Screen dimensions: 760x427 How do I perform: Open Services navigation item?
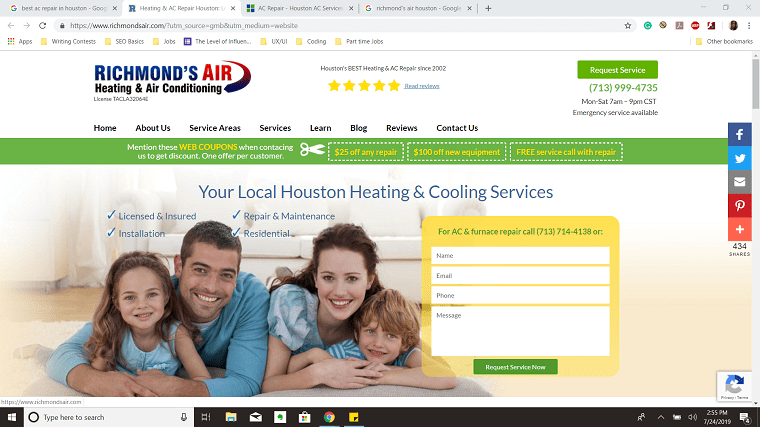[275, 128]
